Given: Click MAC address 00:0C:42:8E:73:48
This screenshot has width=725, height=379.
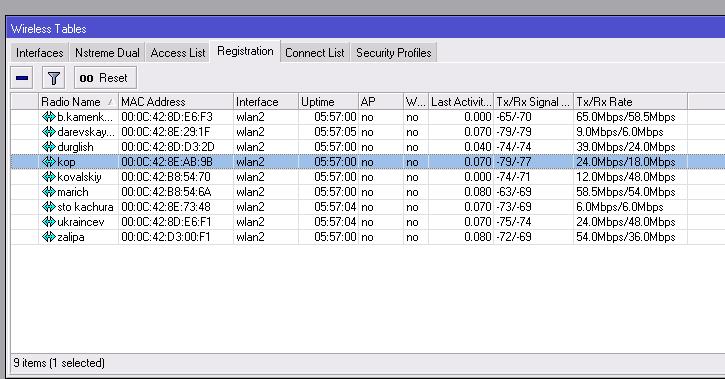Looking at the screenshot, I should point(166,207).
